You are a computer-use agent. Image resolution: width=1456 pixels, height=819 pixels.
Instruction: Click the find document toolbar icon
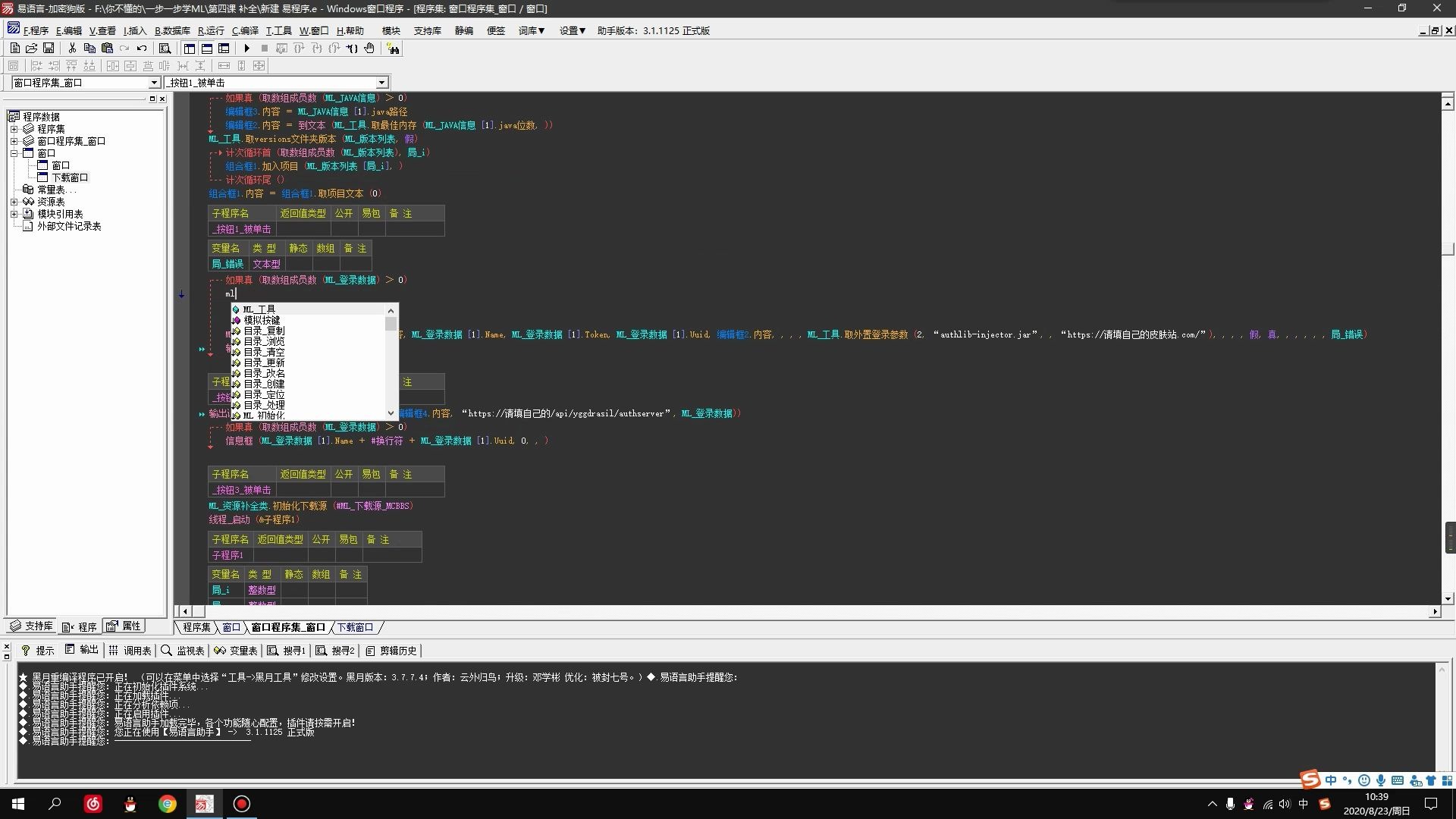pyautogui.click(x=165, y=48)
